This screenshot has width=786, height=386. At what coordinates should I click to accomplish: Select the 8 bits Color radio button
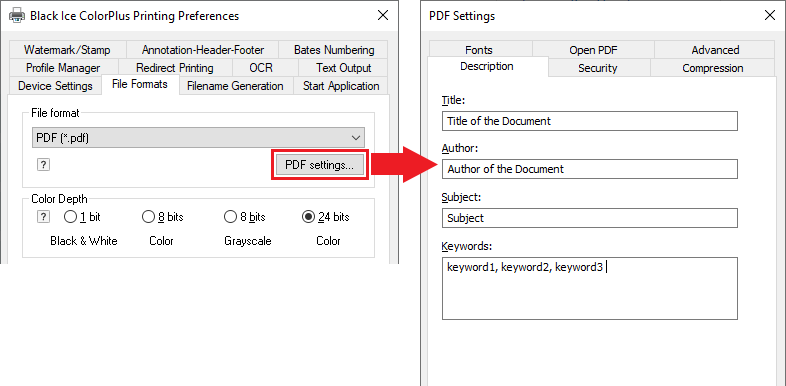(148, 217)
